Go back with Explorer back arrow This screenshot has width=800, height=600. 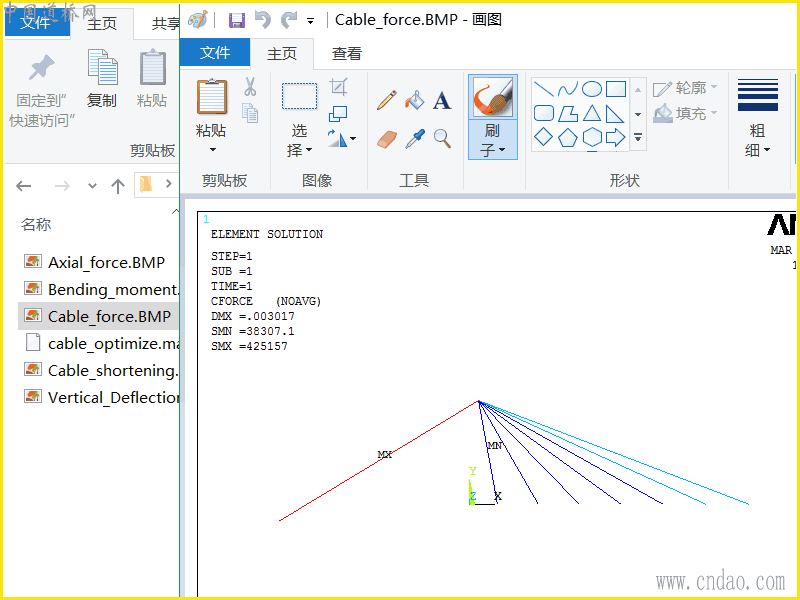click(x=23, y=186)
